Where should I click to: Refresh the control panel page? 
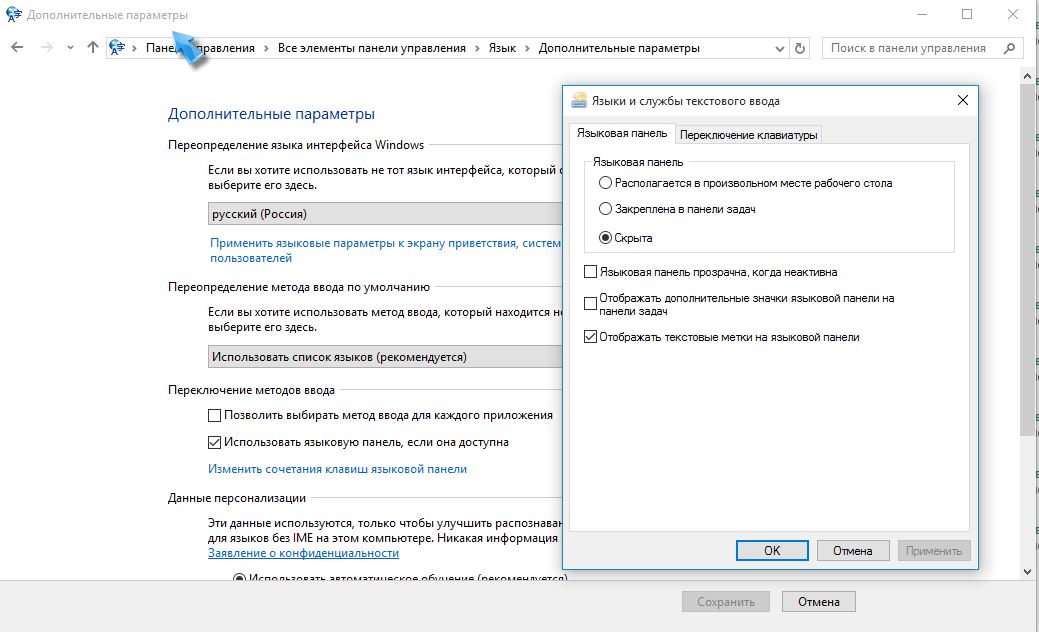800,48
